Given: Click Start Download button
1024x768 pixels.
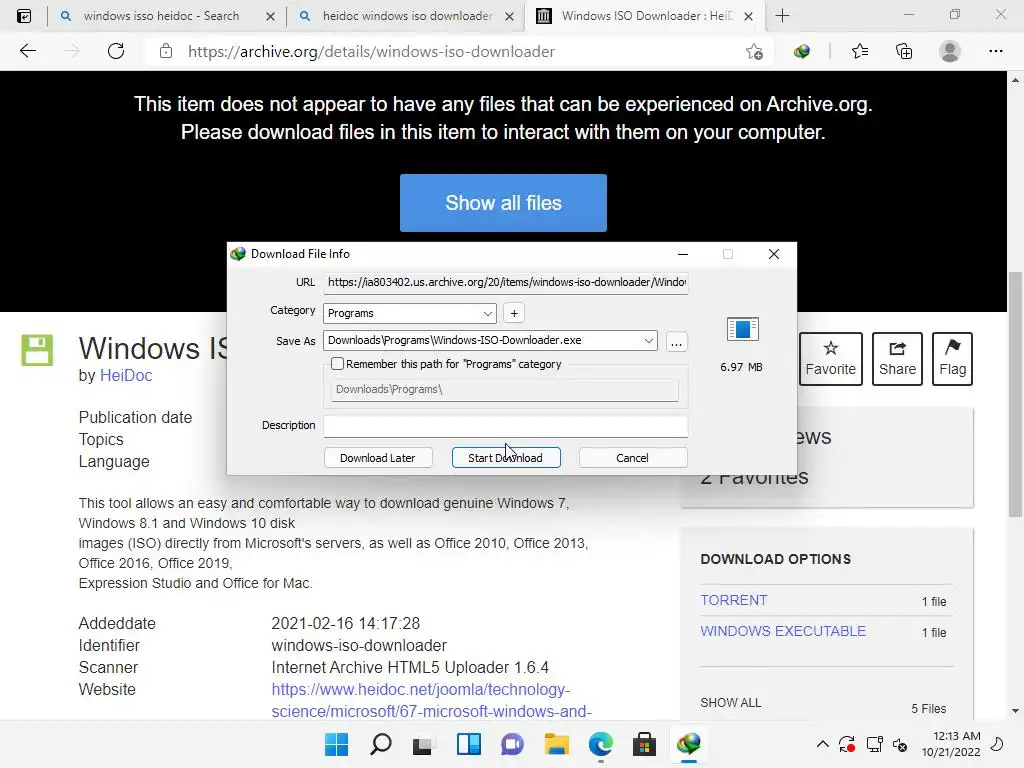Looking at the screenshot, I should pyautogui.click(x=505, y=458).
